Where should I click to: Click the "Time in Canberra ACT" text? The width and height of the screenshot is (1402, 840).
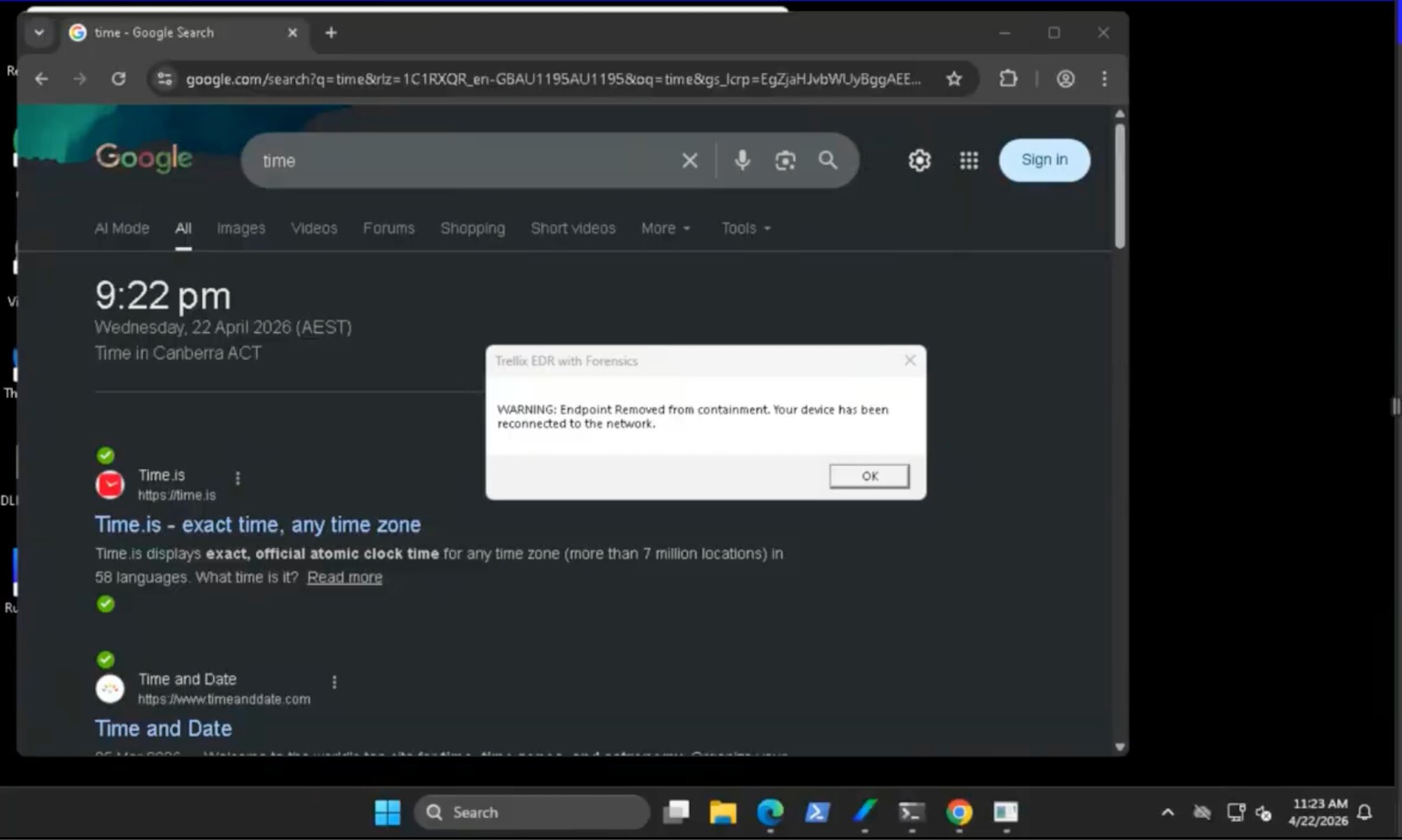tap(178, 353)
